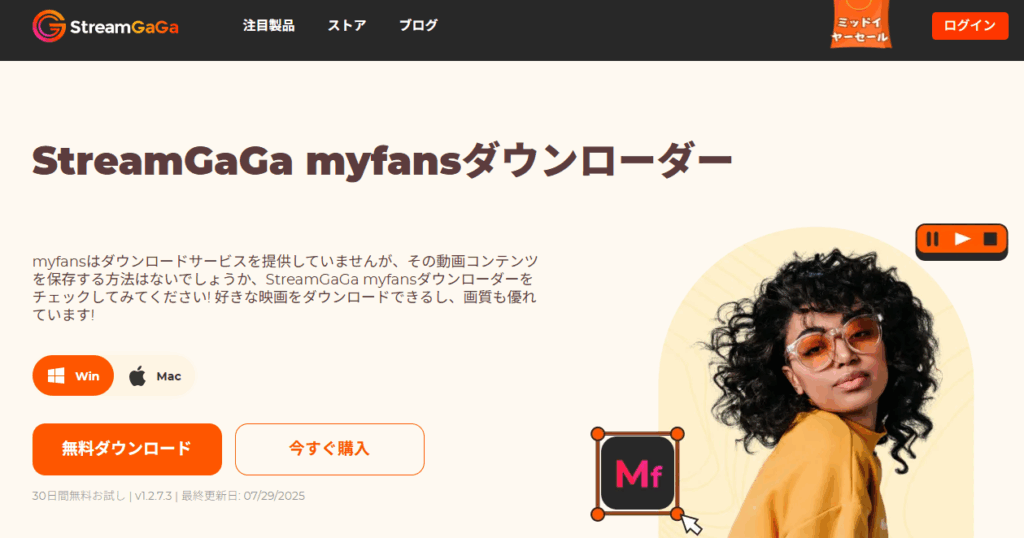Open the ミッドイヤーセール banner
The image size is (1024, 538).
point(860,25)
